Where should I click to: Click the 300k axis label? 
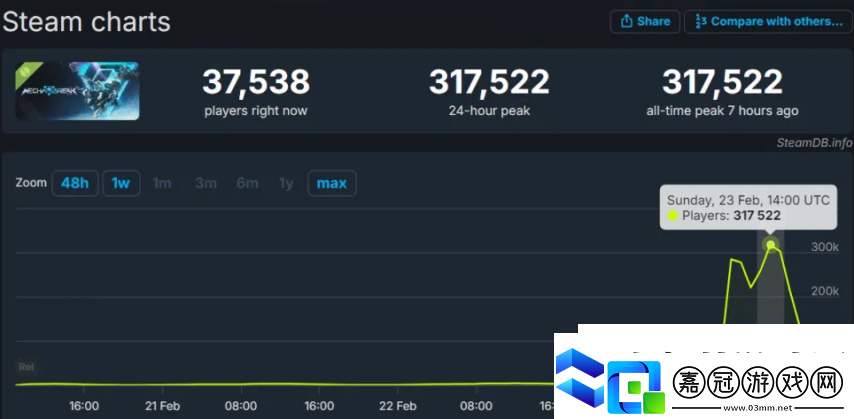coord(825,247)
